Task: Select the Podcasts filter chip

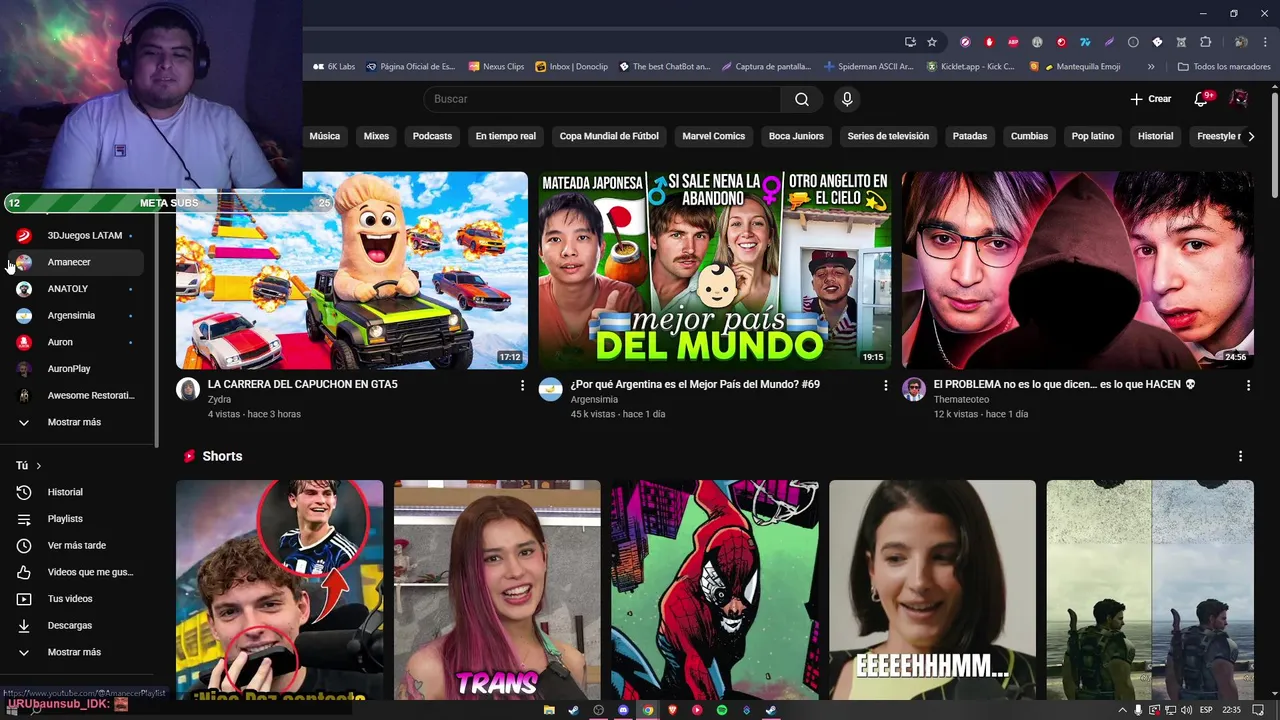Action: tap(432, 136)
